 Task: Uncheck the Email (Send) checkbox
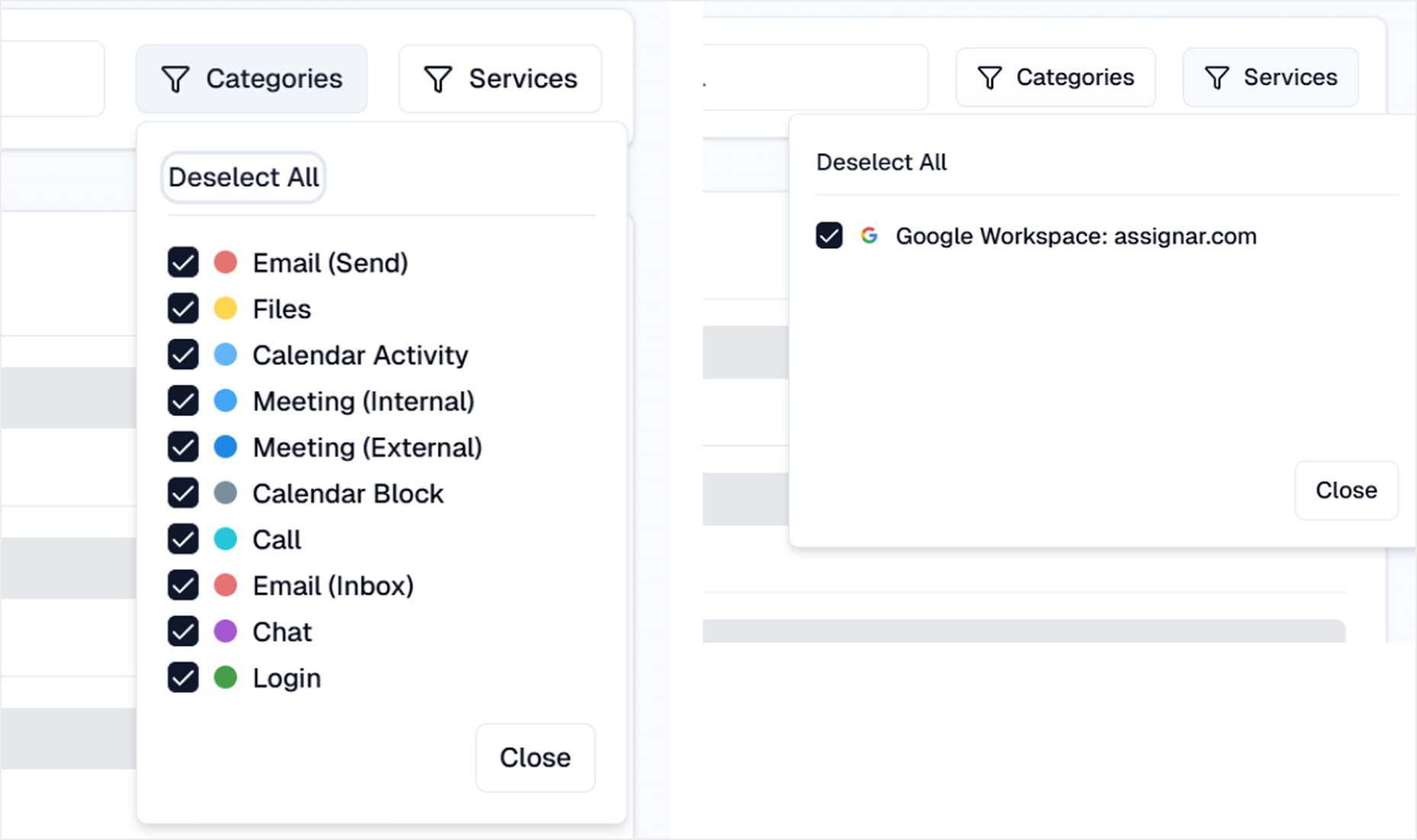[x=183, y=263]
